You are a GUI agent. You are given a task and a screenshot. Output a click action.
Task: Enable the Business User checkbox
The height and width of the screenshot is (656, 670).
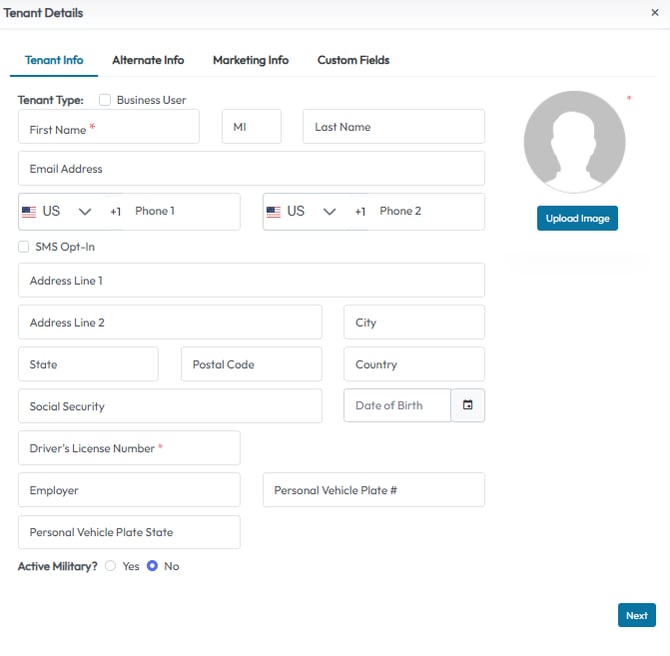(x=105, y=100)
